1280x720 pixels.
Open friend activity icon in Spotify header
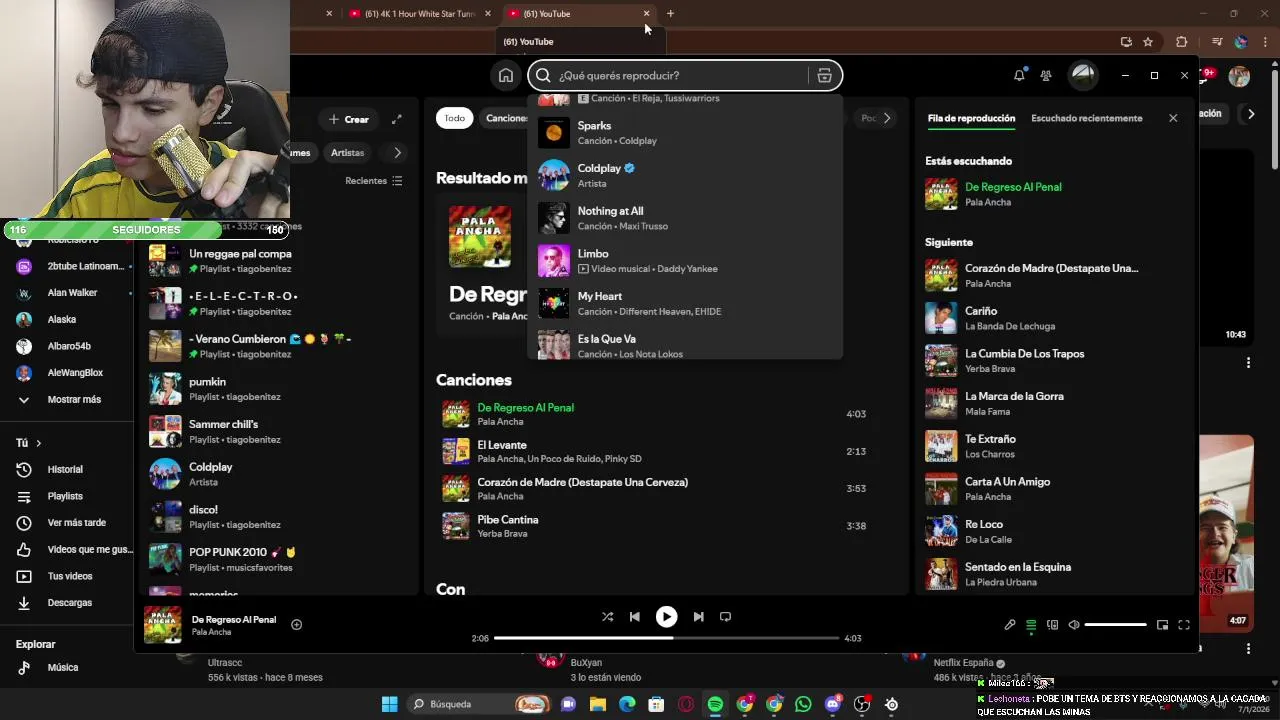tap(1046, 75)
